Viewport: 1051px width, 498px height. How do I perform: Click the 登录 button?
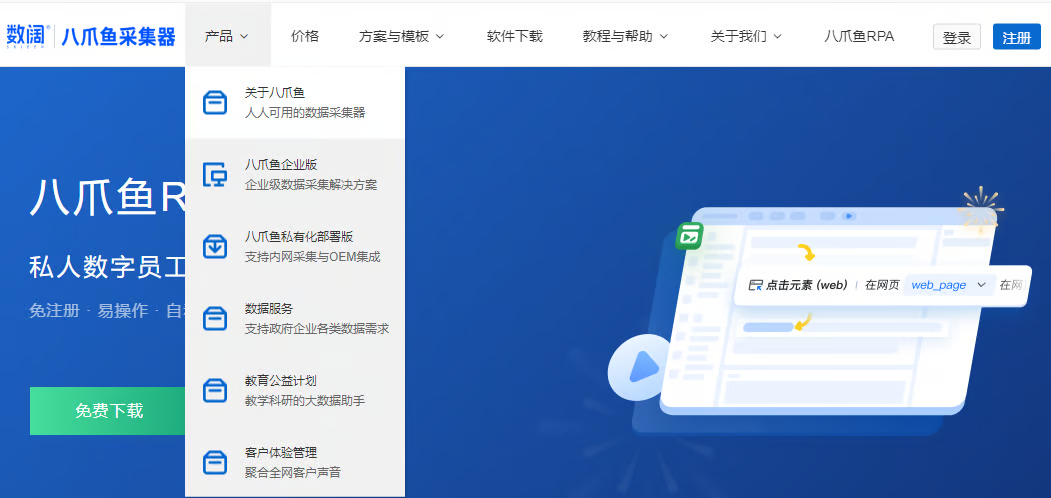pos(956,37)
